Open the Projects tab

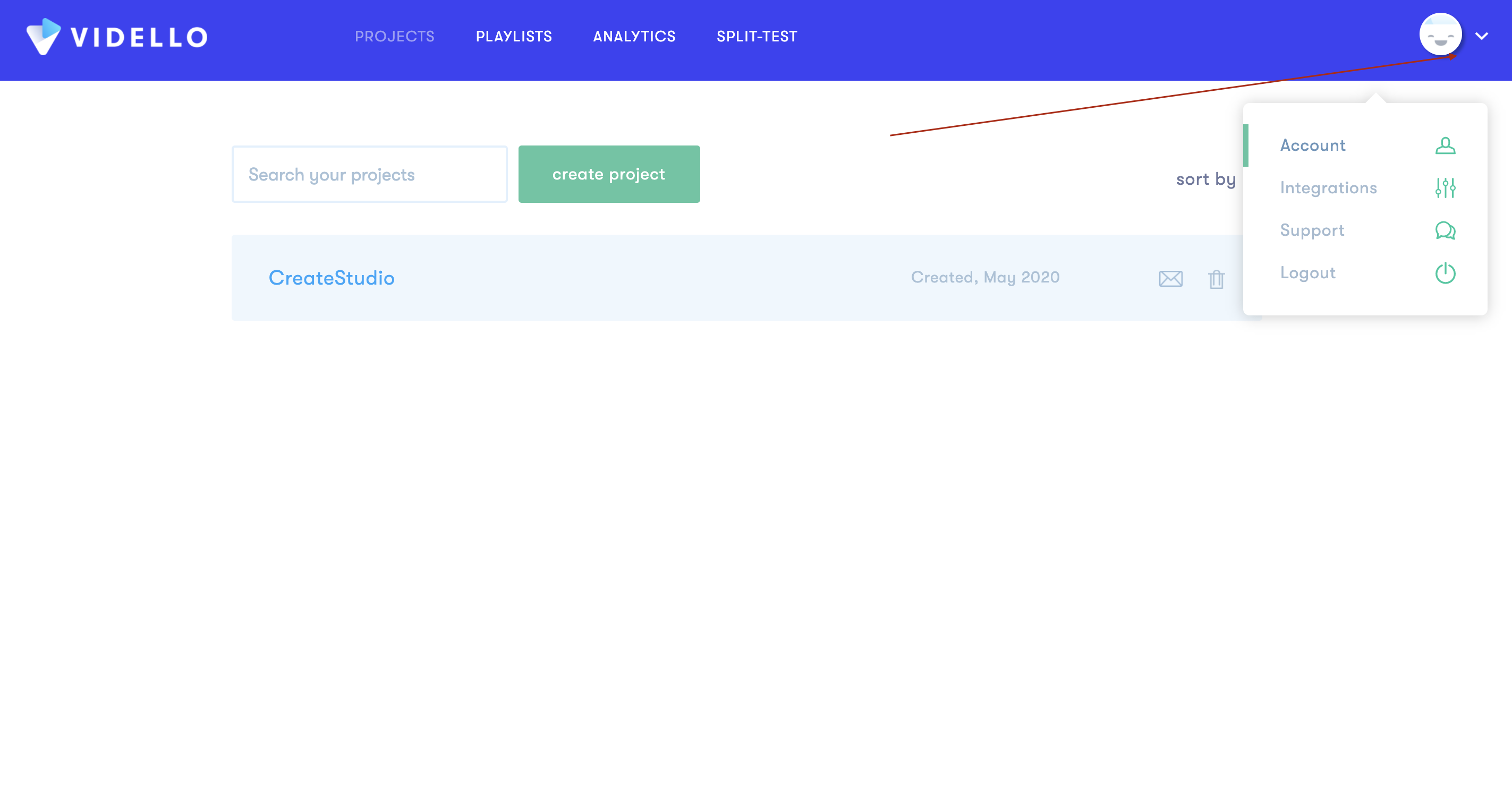tap(394, 37)
